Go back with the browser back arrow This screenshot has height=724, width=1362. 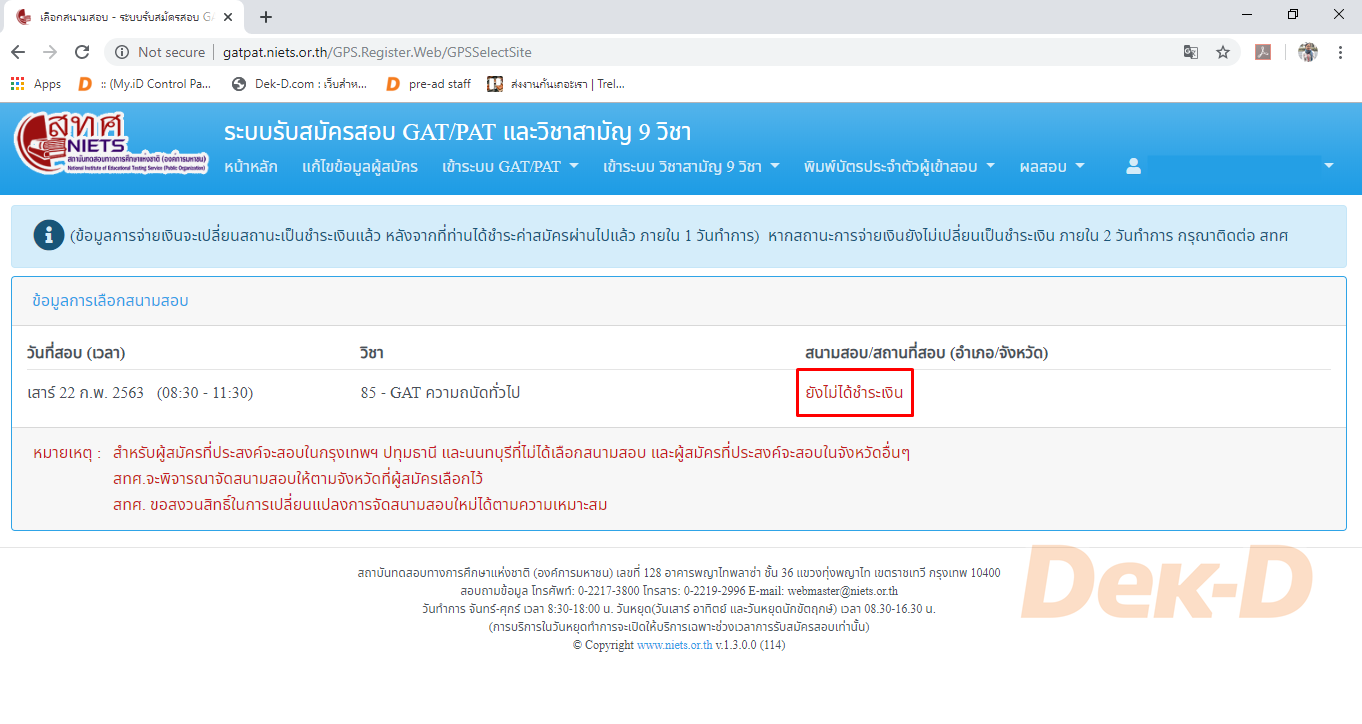pyautogui.click(x=18, y=52)
